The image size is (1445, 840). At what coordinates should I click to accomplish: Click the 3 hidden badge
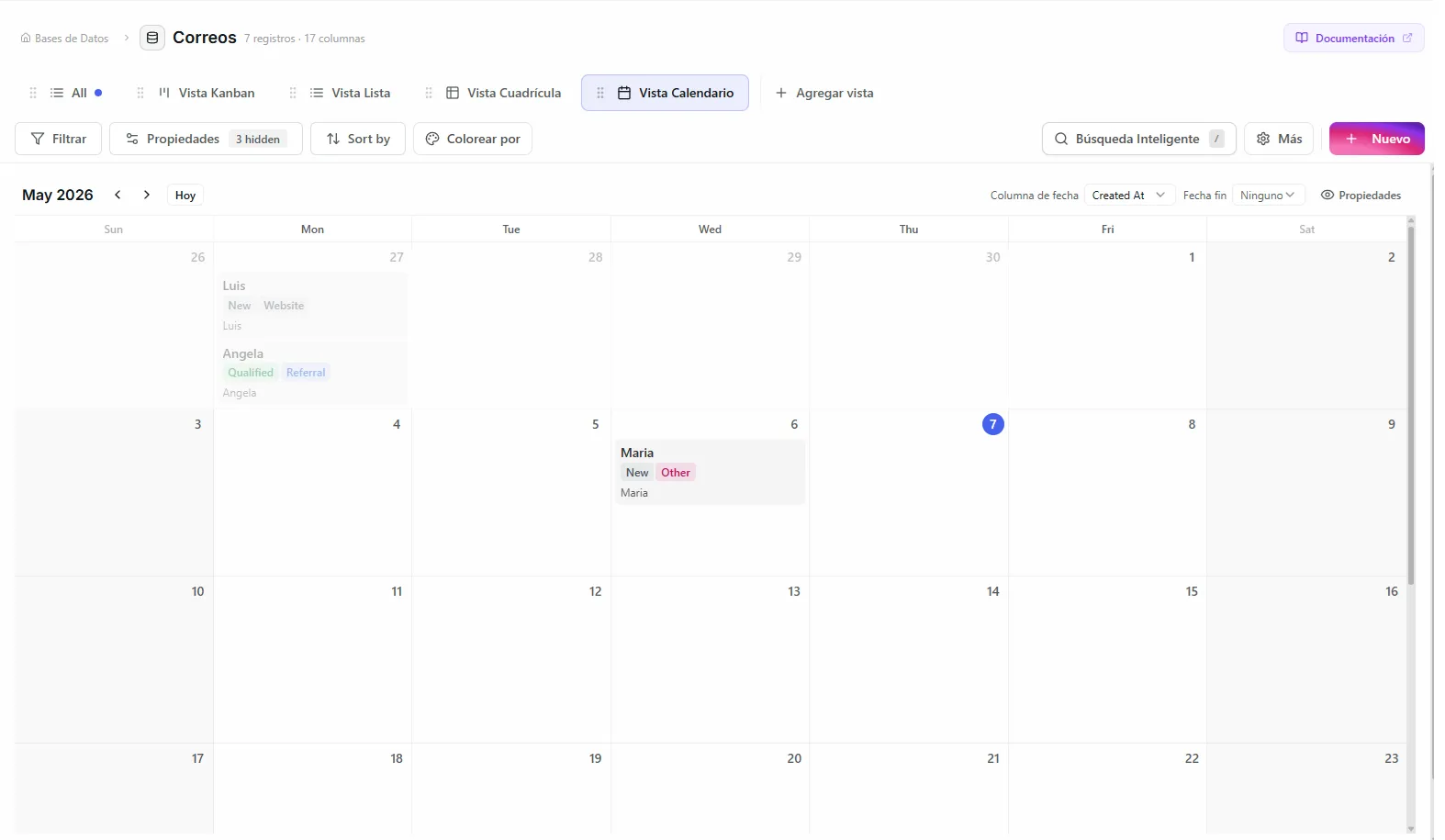point(258,139)
